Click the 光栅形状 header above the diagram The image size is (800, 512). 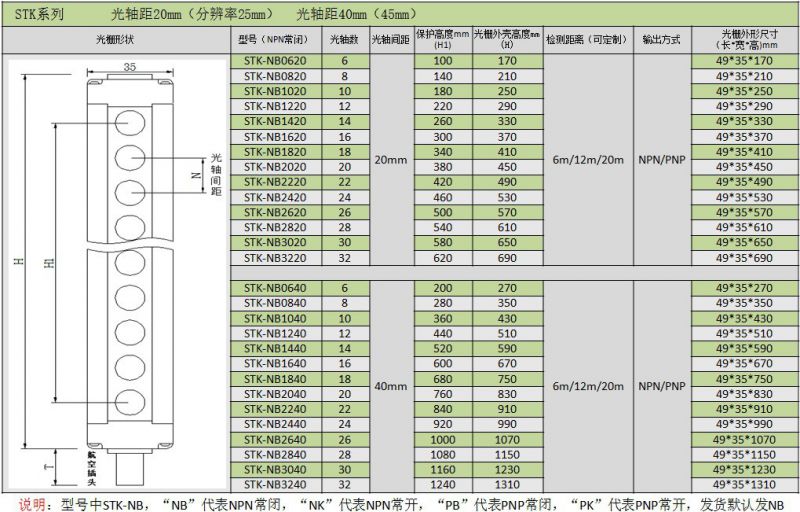click(x=115, y=39)
